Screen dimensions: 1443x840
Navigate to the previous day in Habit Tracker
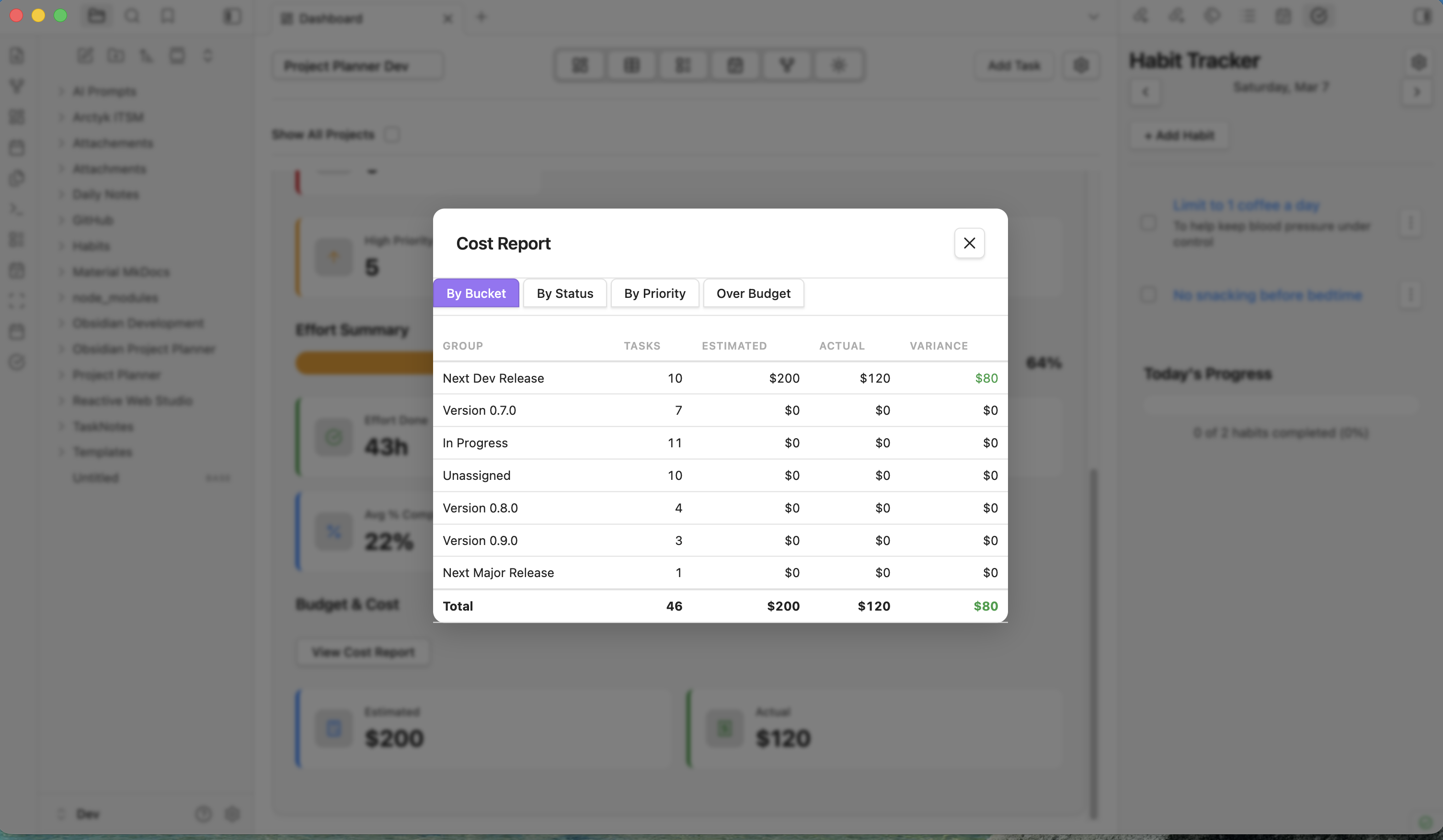[x=1146, y=91]
